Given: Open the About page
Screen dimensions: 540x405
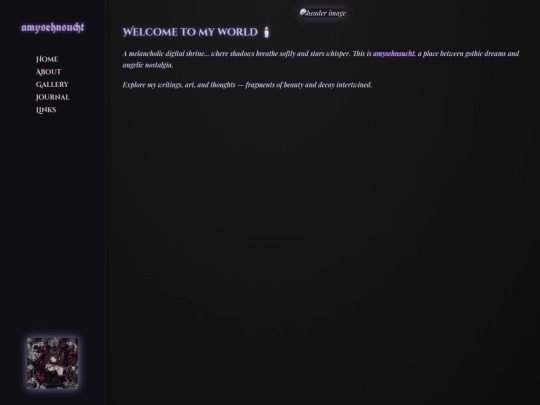Looking at the screenshot, I should pos(49,72).
